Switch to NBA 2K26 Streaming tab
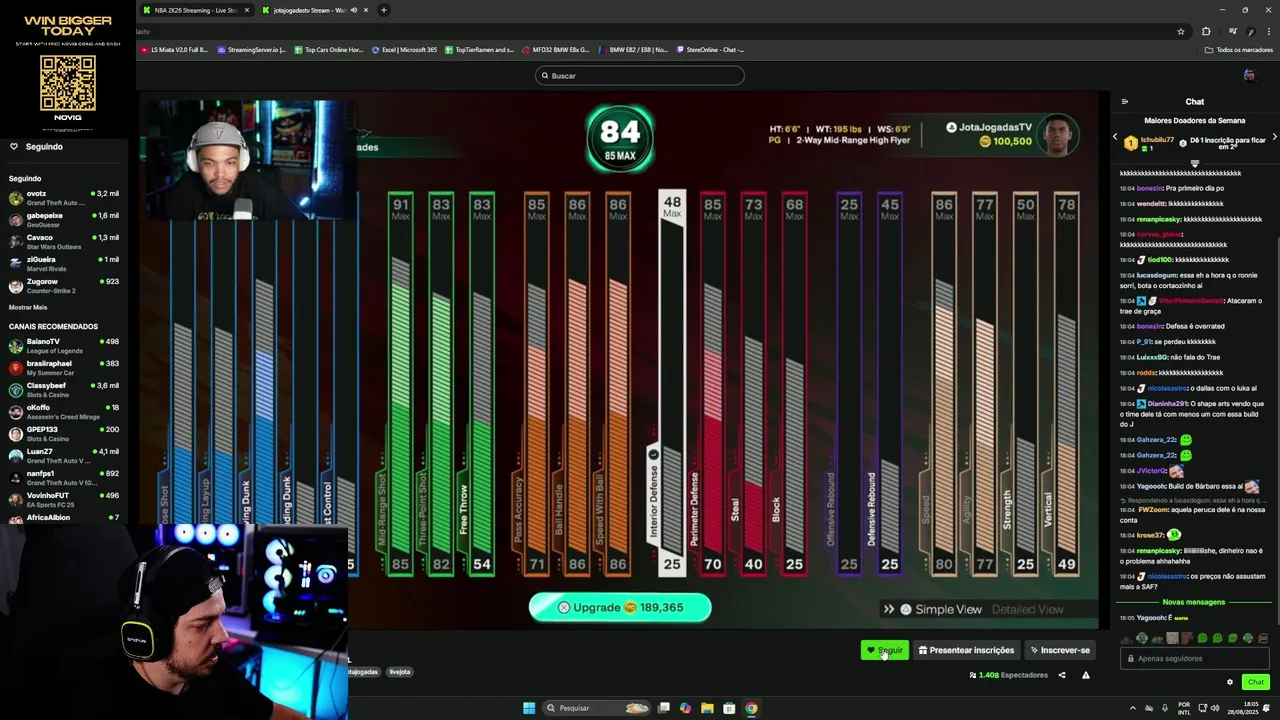 pos(197,10)
